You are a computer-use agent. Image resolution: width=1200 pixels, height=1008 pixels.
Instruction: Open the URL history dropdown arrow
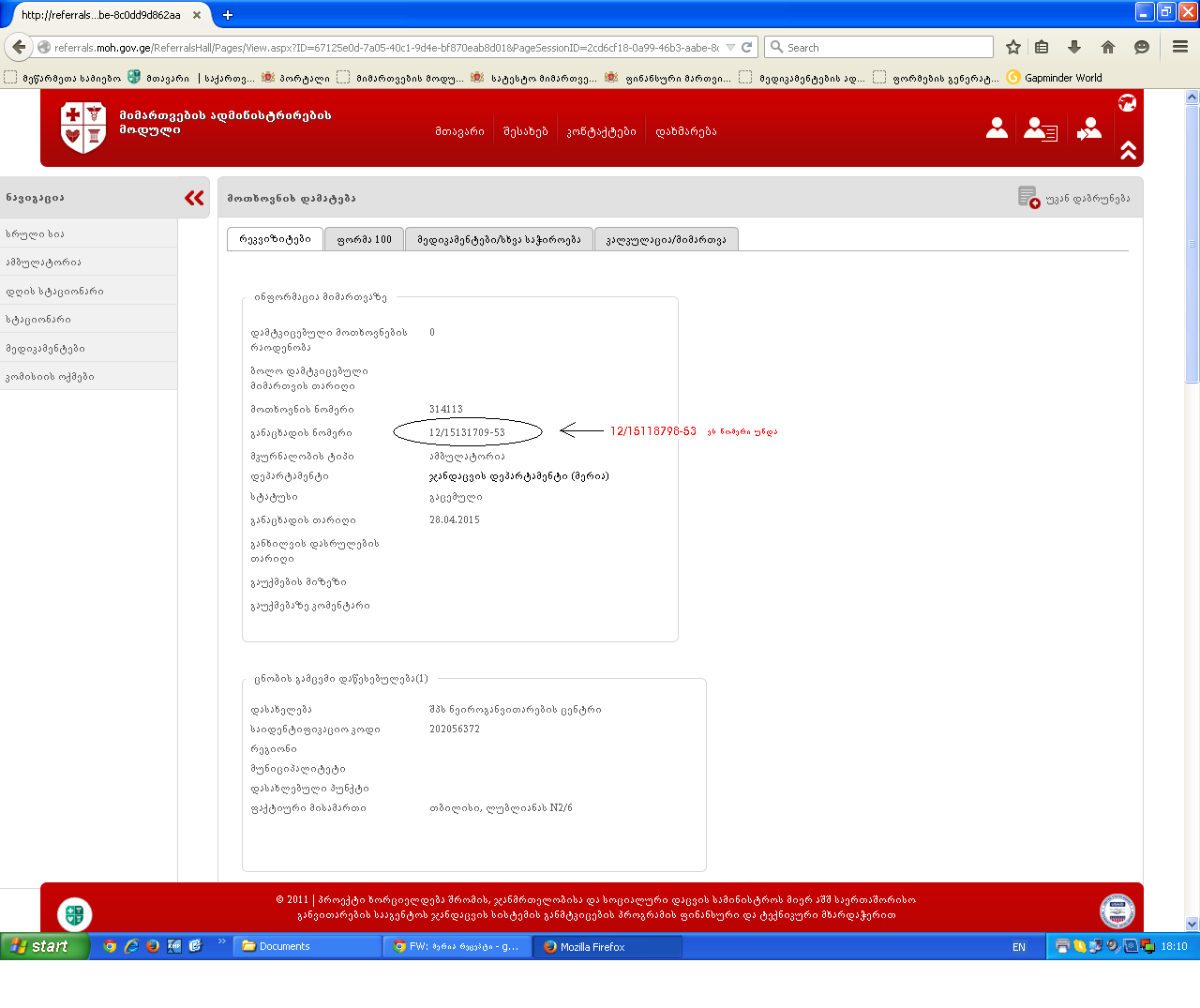[x=730, y=47]
